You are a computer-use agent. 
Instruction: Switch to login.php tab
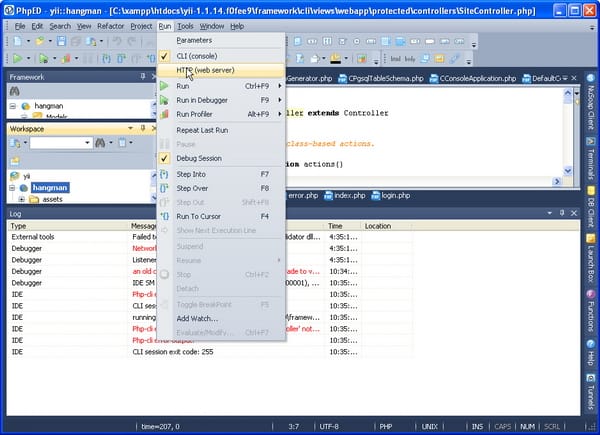(391, 196)
